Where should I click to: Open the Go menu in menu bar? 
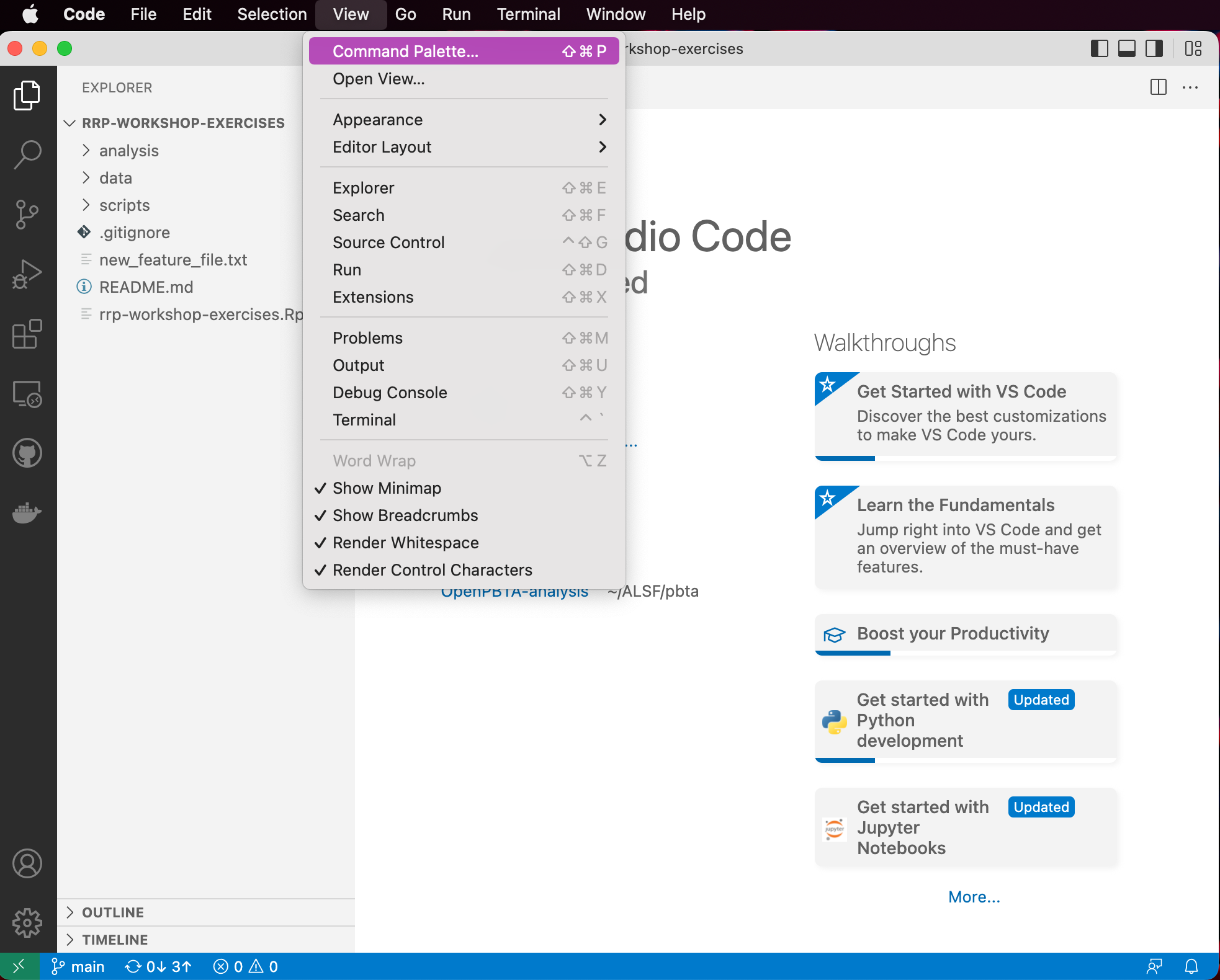click(405, 14)
